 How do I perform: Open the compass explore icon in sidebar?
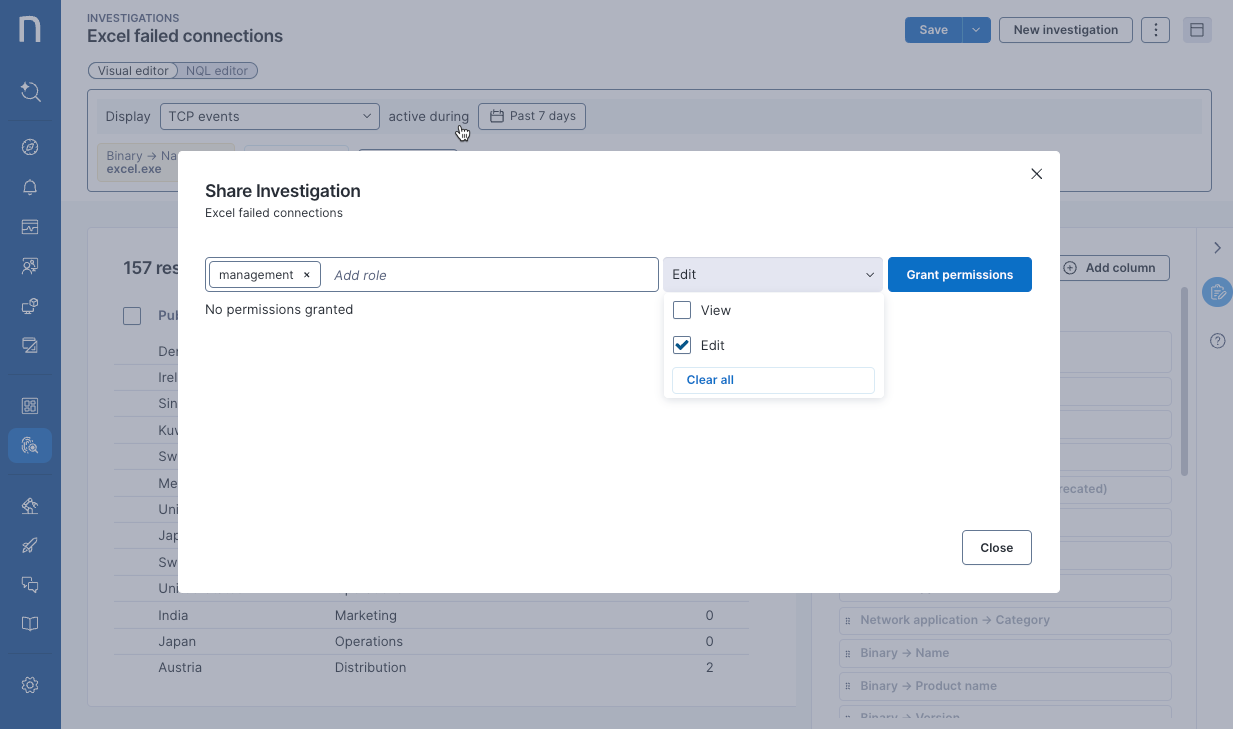(30, 148)
